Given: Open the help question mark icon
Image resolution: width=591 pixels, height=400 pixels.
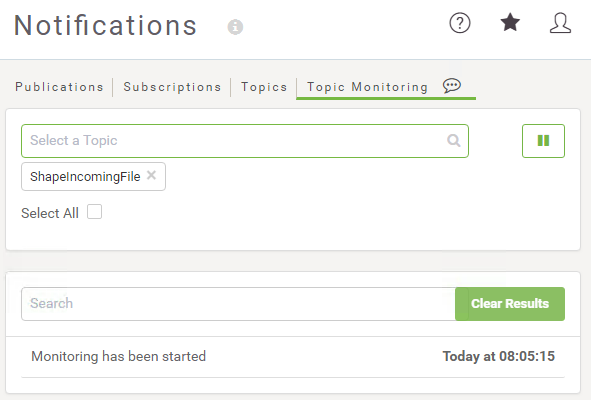Looking at the screenshot, I should (x=459, y=23).
